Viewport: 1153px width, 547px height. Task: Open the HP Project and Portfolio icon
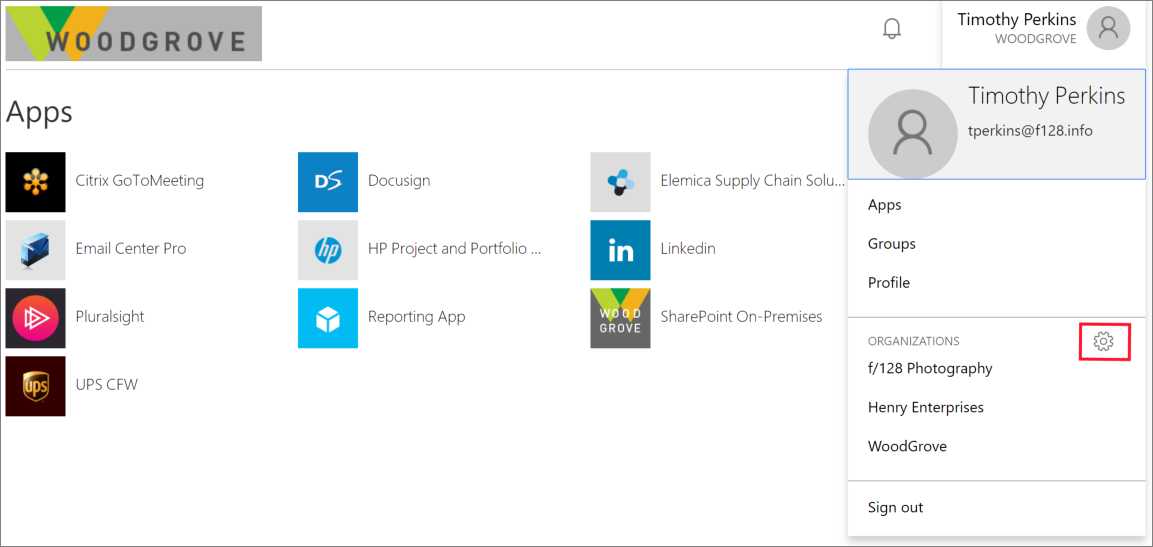pyautogui.click(x=328, y=250)
